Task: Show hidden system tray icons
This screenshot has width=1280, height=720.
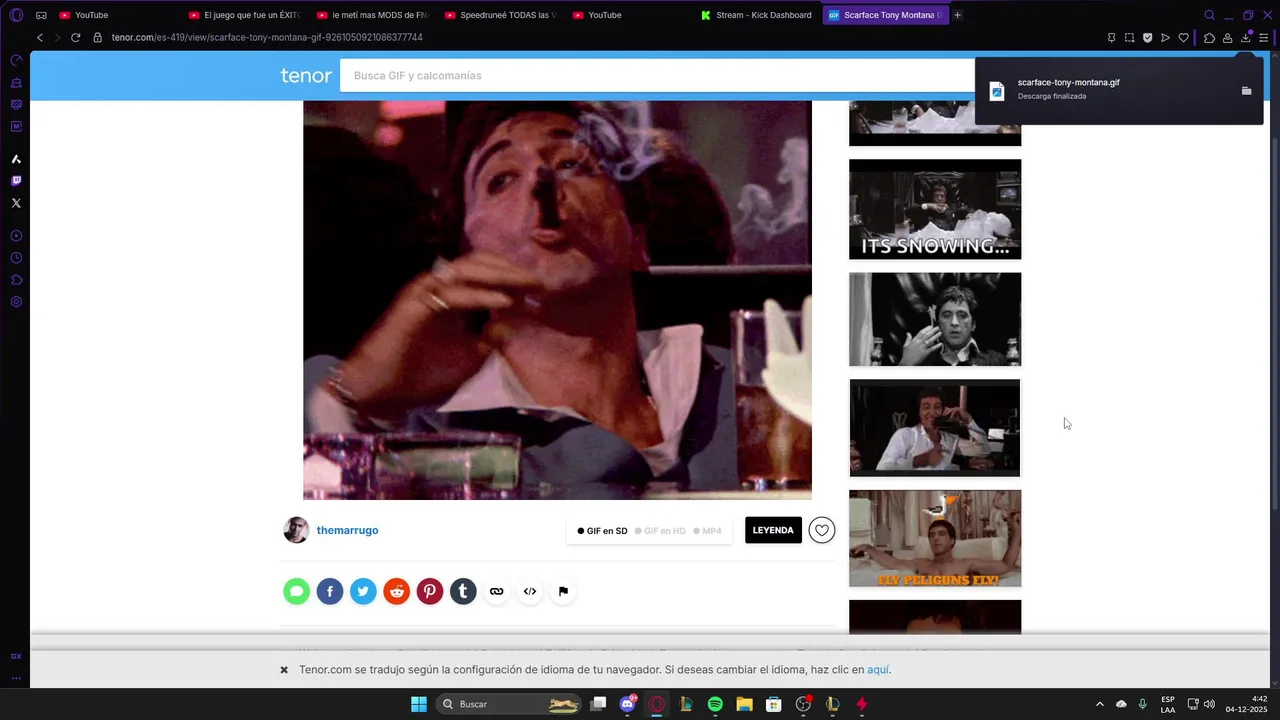Action: (x=1099, y=704)
